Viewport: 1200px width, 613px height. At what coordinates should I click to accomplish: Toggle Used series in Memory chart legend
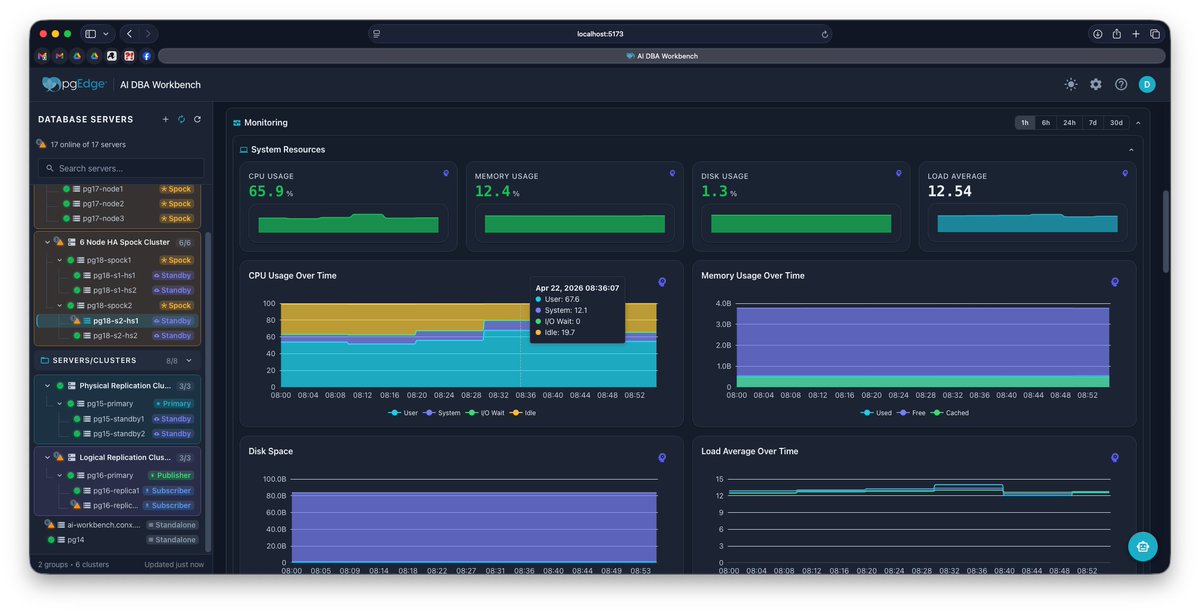876,413
